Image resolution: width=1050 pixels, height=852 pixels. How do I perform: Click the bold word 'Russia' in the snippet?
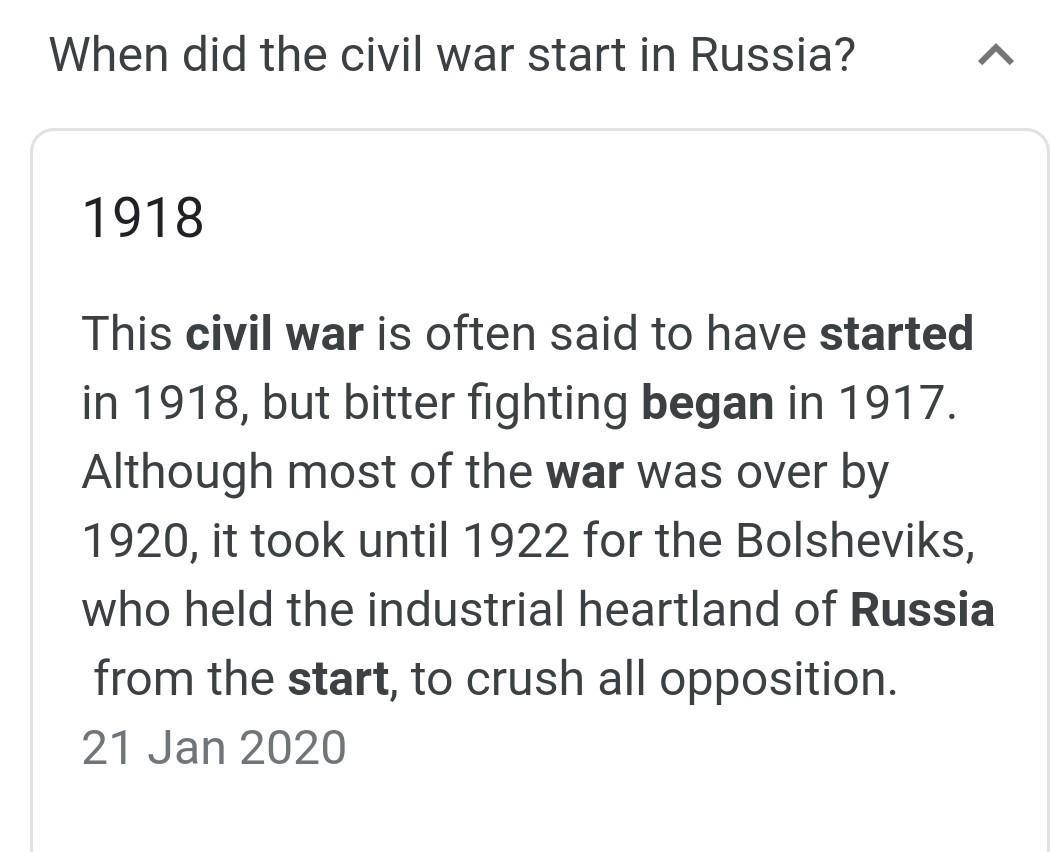(x=922, y=610)
